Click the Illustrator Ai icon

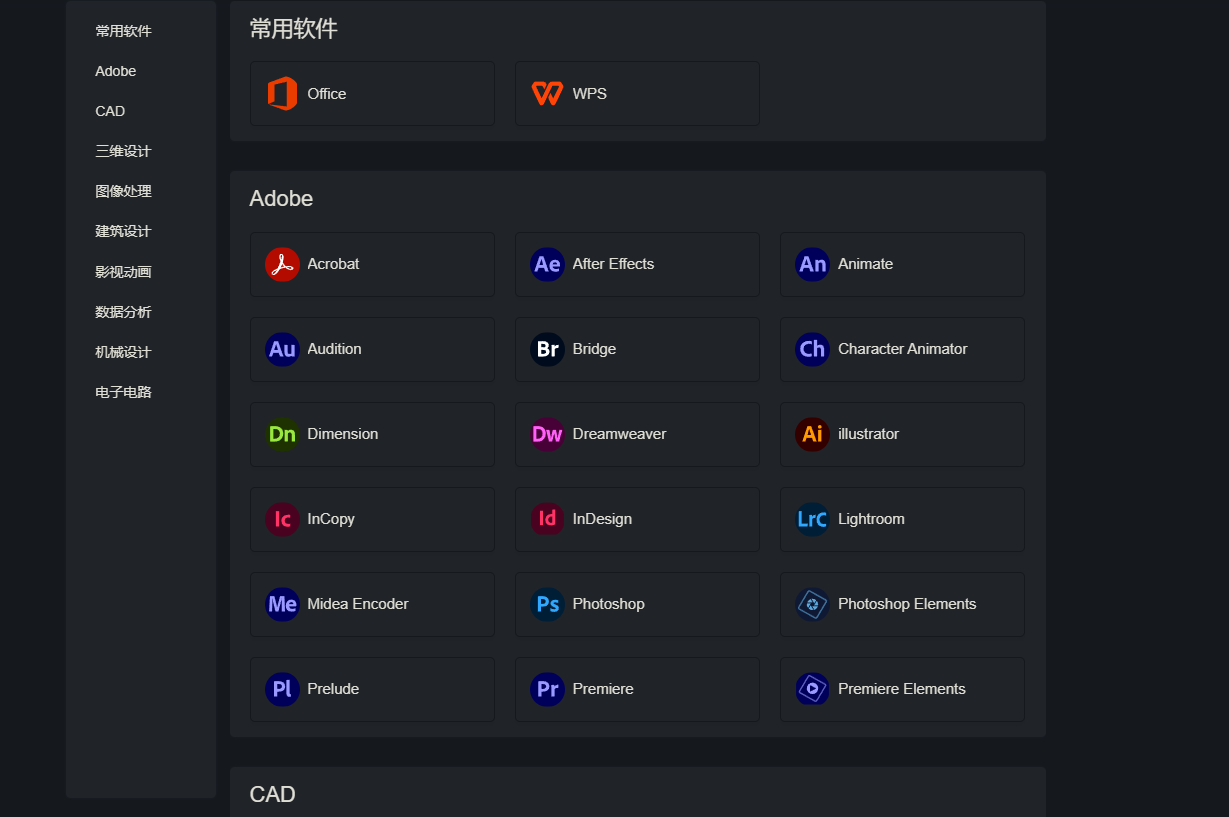pyautogui.click(x=812, y=434)
